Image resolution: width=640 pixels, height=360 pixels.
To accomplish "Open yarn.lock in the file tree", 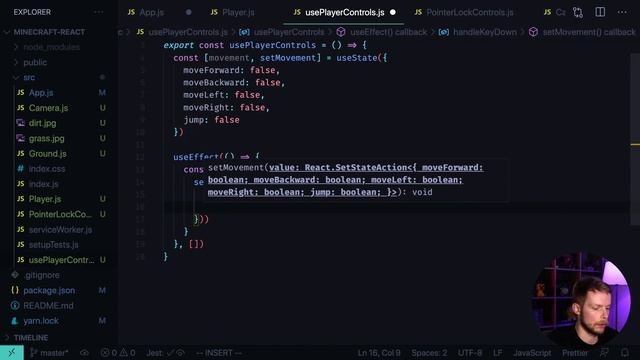I will point(41,321).
